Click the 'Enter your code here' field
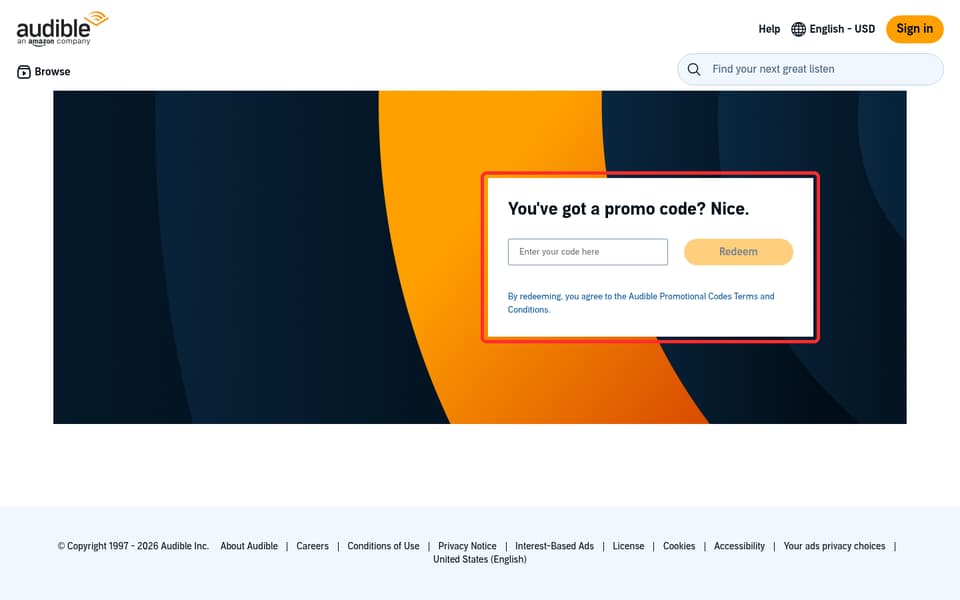 pos(588,252)
